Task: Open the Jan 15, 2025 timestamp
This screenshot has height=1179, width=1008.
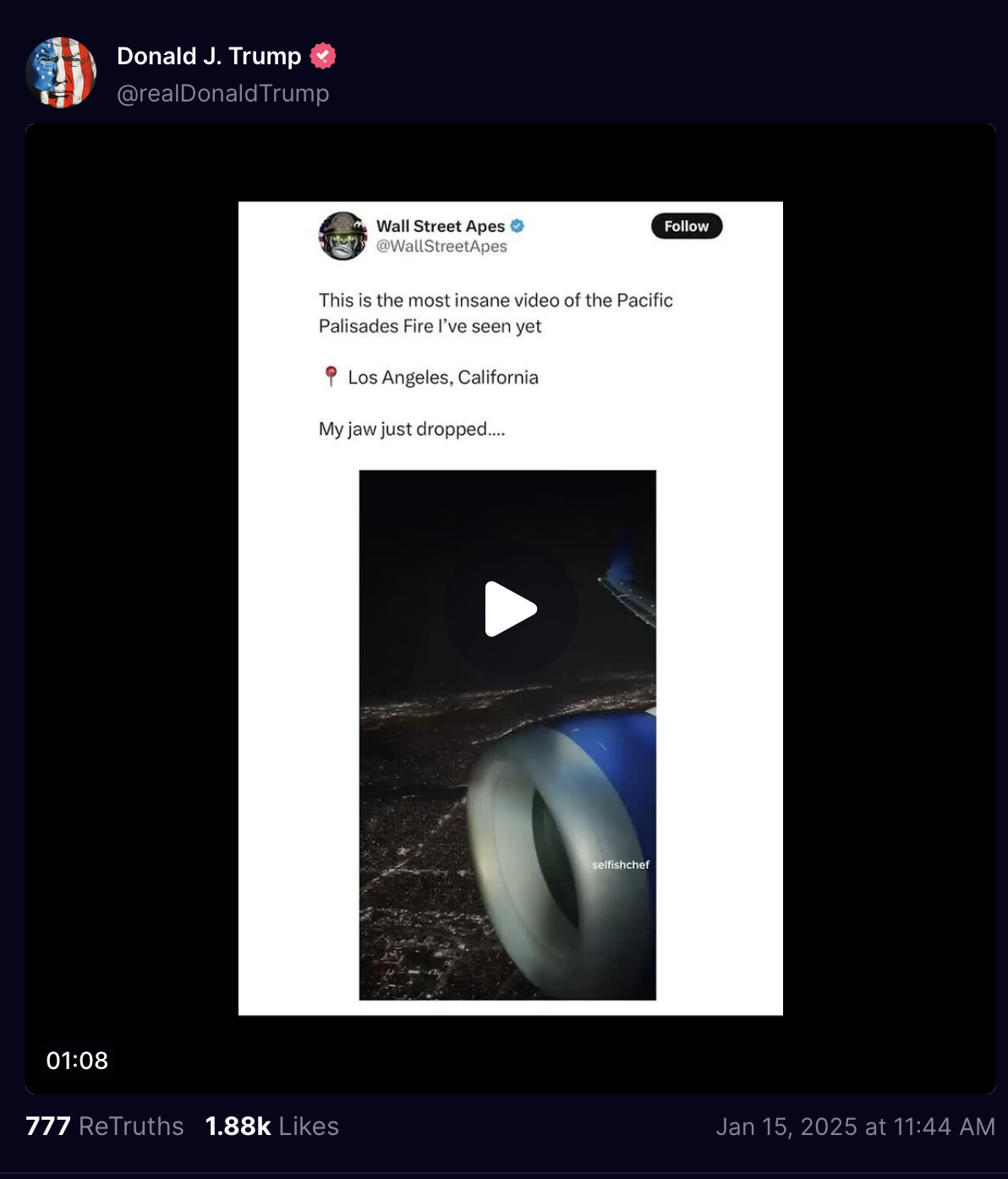Action: tap(855, 1127)
